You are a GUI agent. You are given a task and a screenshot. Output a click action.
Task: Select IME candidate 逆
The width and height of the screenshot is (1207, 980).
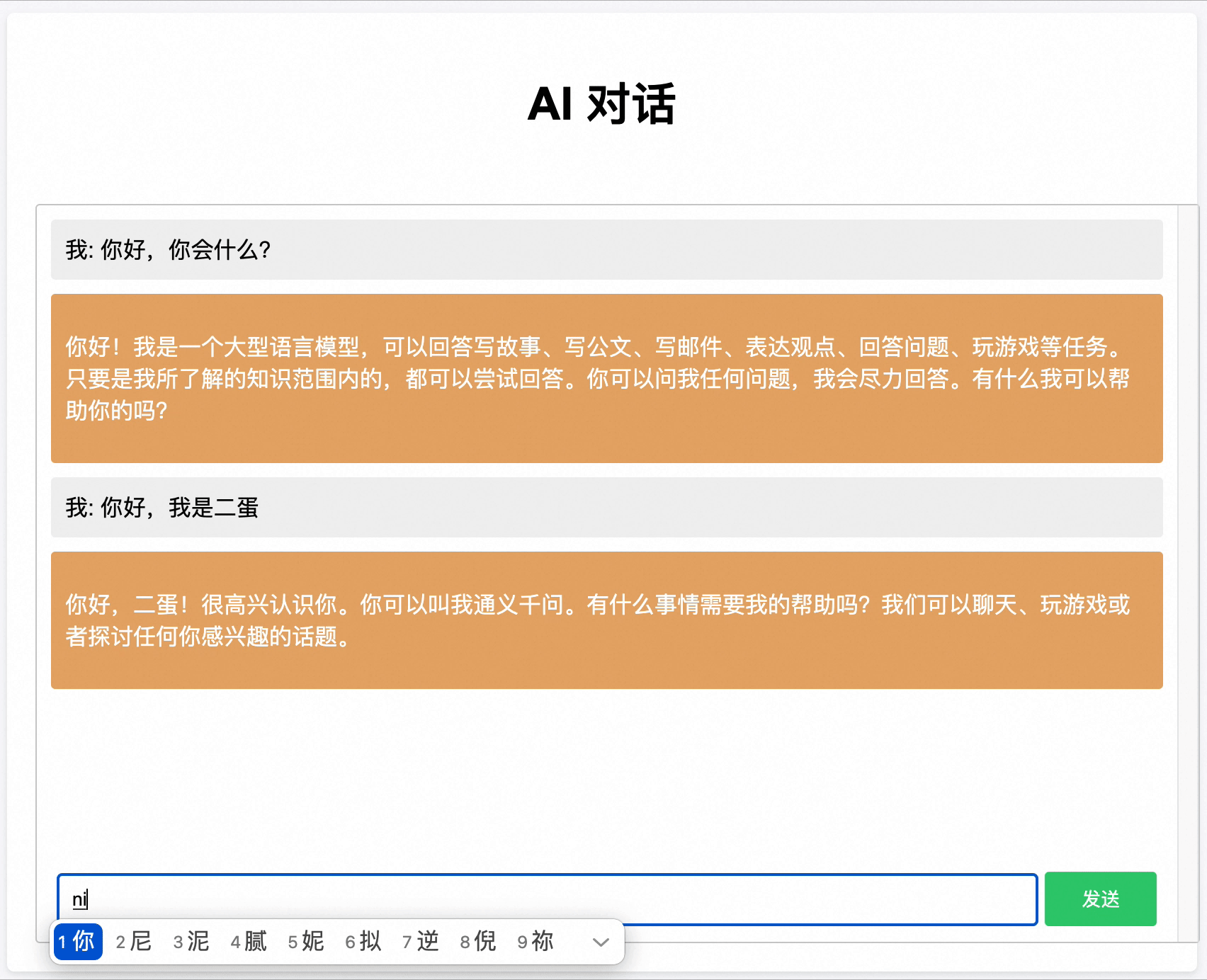tap(421, 942)
